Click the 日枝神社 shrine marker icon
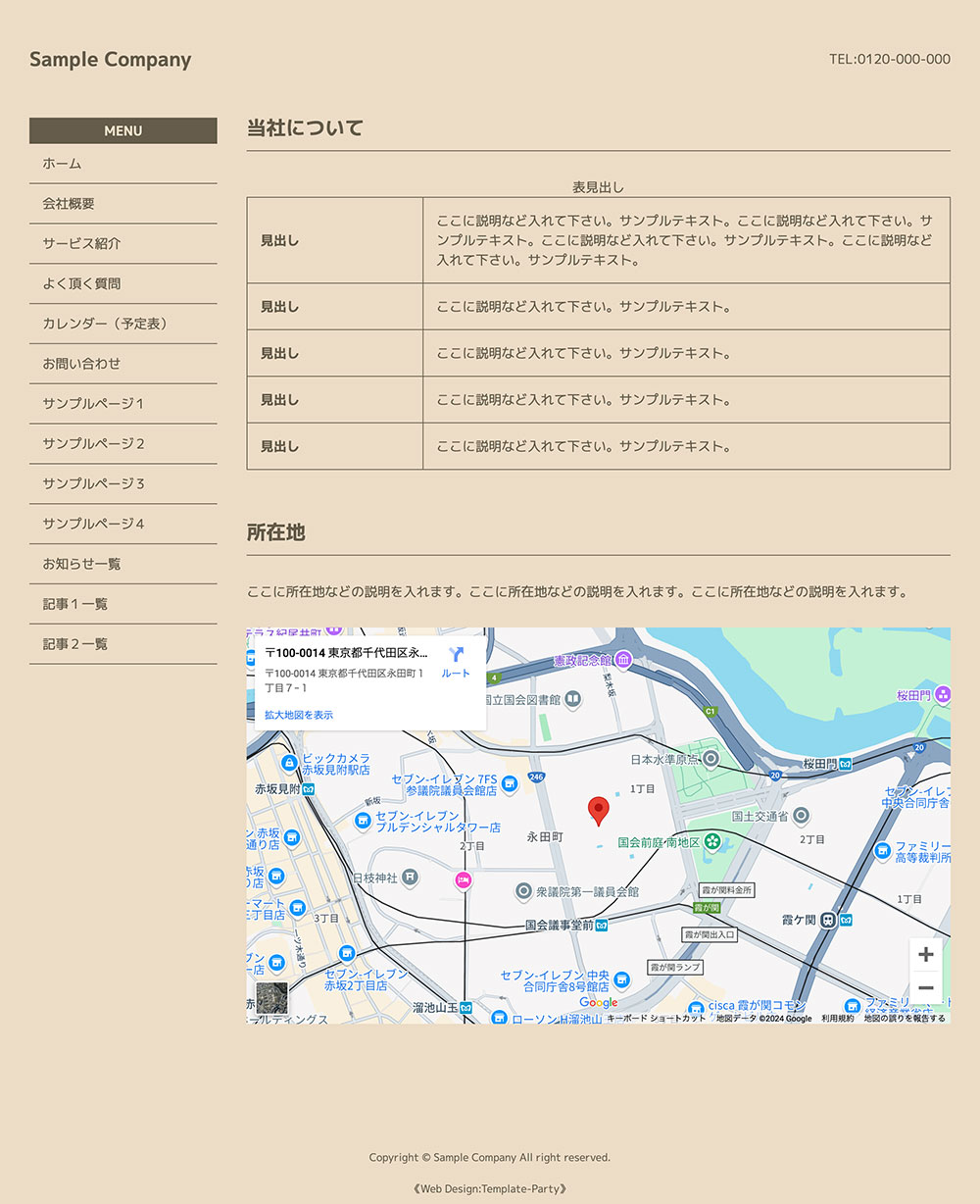 (410, 878)
